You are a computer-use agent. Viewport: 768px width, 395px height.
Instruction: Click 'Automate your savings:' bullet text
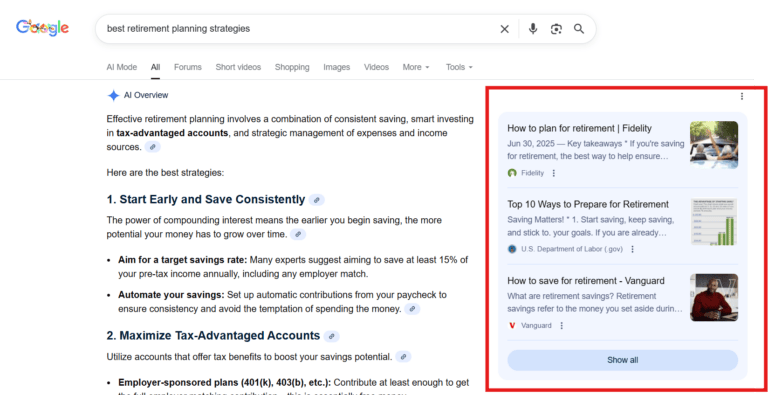(171, 295)
